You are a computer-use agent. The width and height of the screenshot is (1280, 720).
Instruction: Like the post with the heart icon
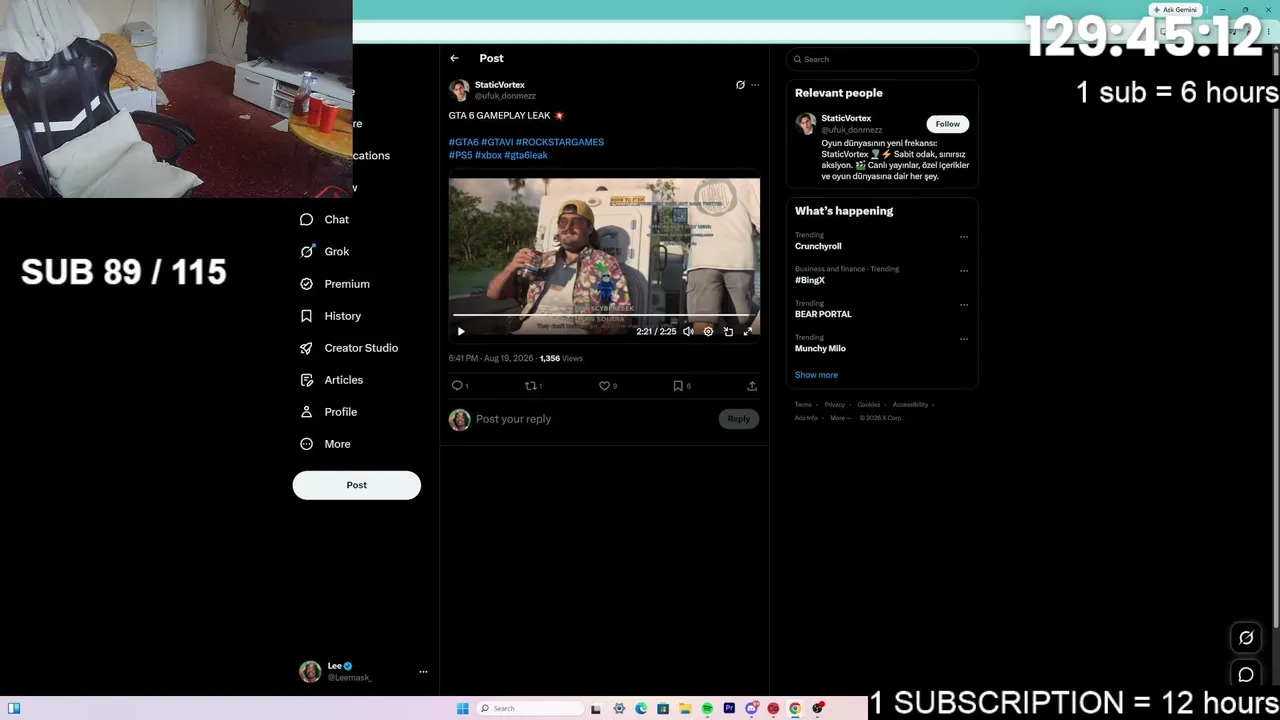click(604, 386)
